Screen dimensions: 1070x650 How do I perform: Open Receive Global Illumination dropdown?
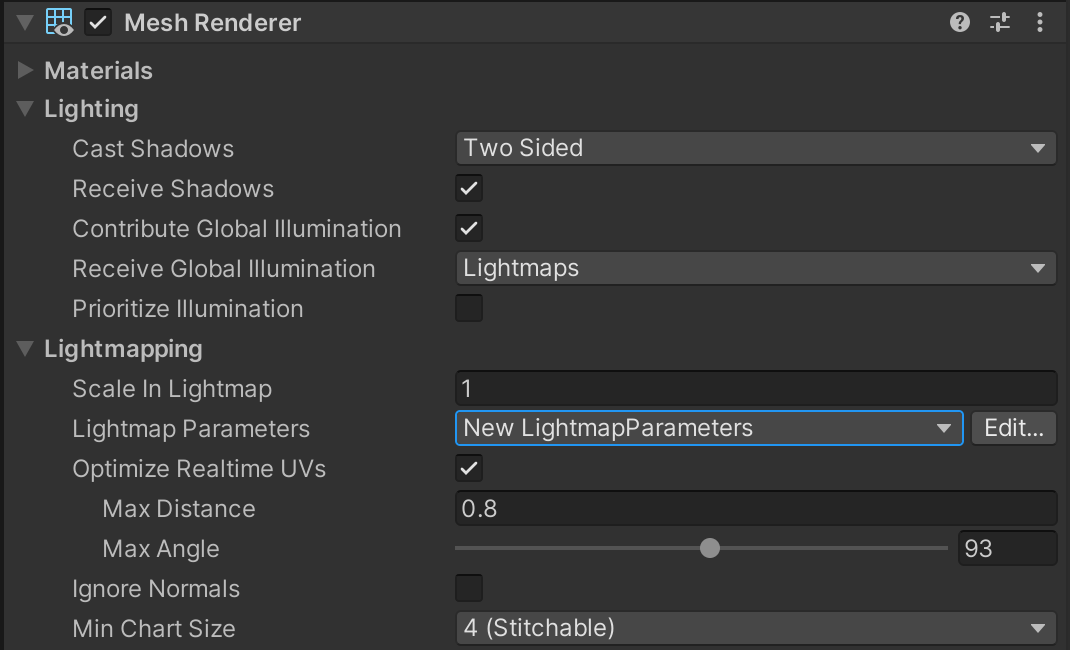click(x=755, y=268)
